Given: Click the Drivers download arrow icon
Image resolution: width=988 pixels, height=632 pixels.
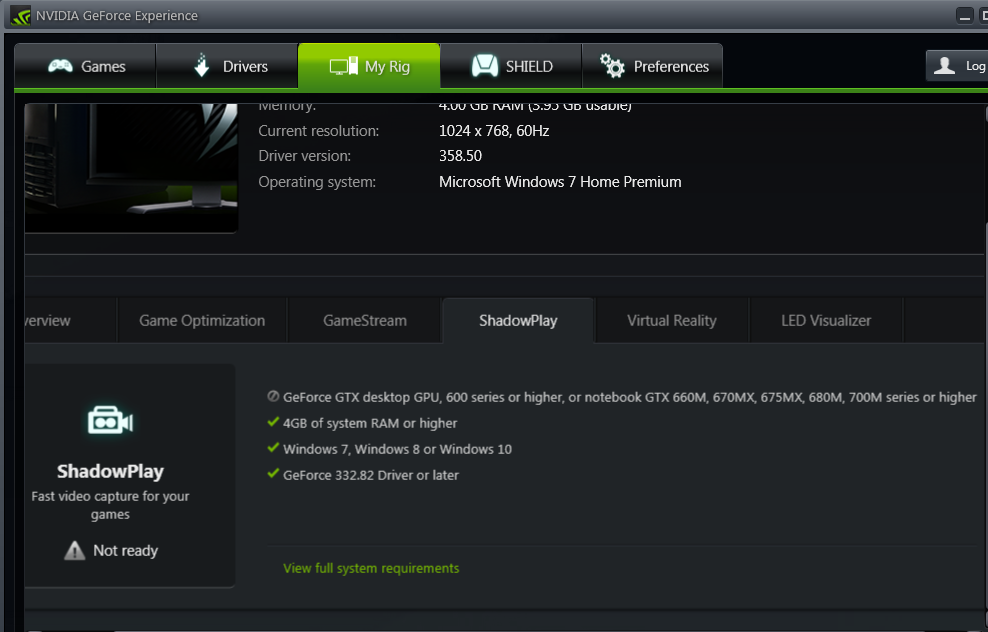Looking at the screenshot, I should (202, 65).
